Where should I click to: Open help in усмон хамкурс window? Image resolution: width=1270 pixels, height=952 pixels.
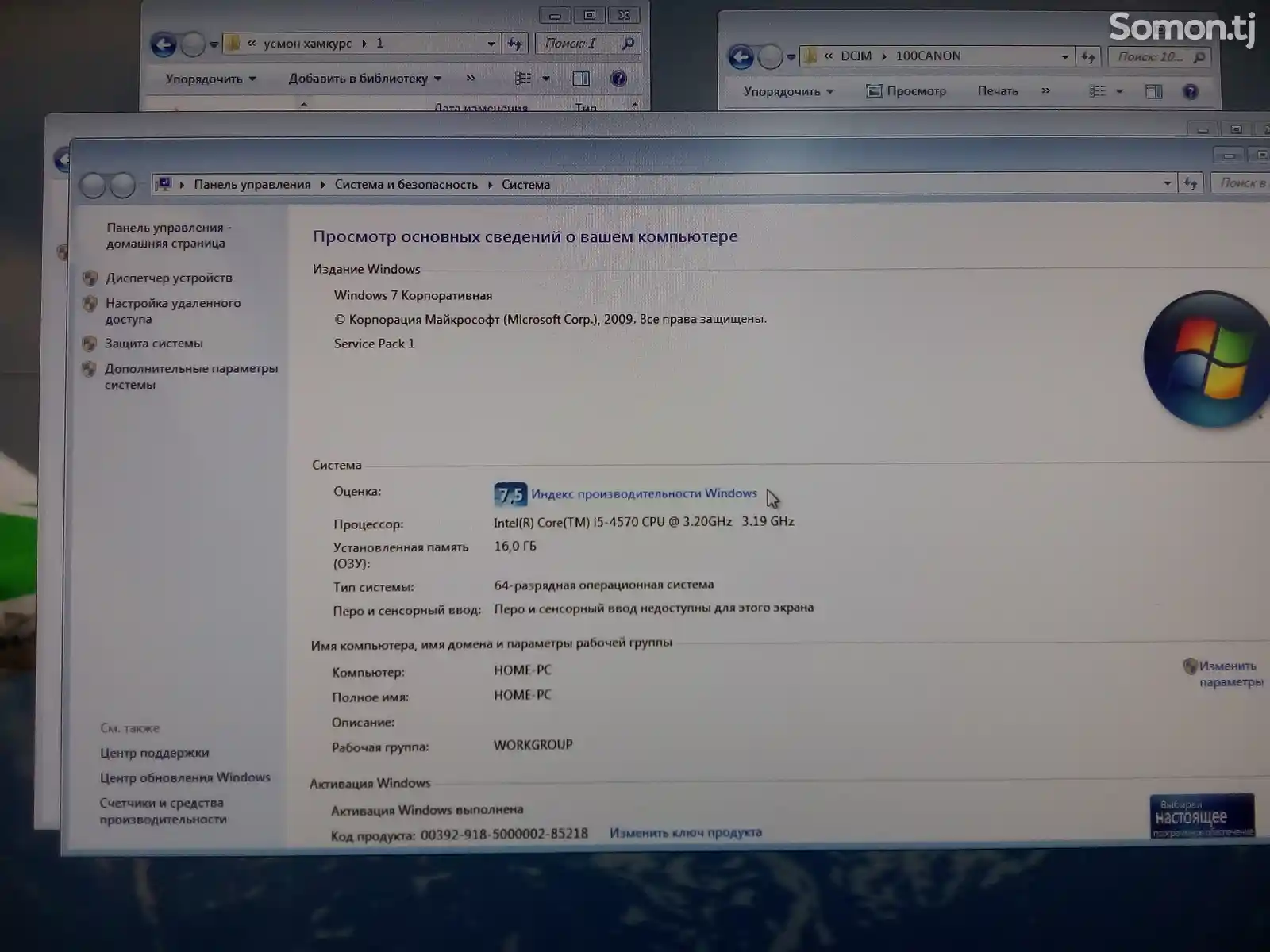[x=618, y=79]
